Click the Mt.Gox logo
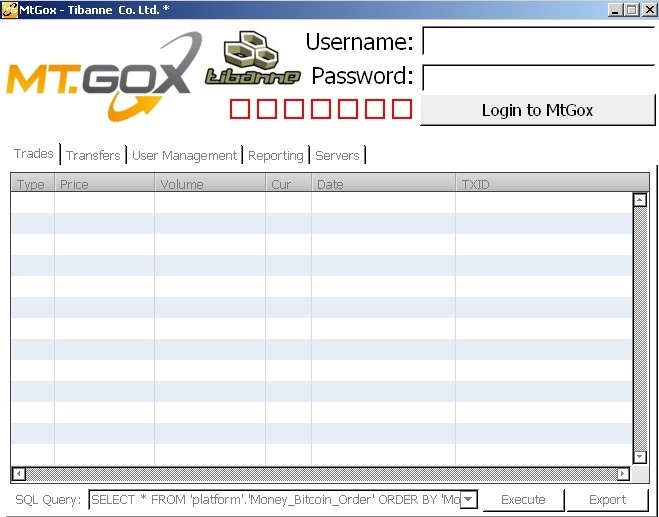The height and width of the screenshot is (517, 659). 104,77
